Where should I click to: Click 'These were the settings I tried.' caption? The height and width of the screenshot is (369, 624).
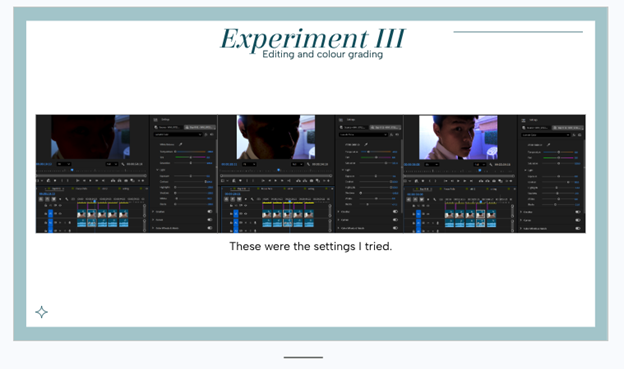click(311, 246)
